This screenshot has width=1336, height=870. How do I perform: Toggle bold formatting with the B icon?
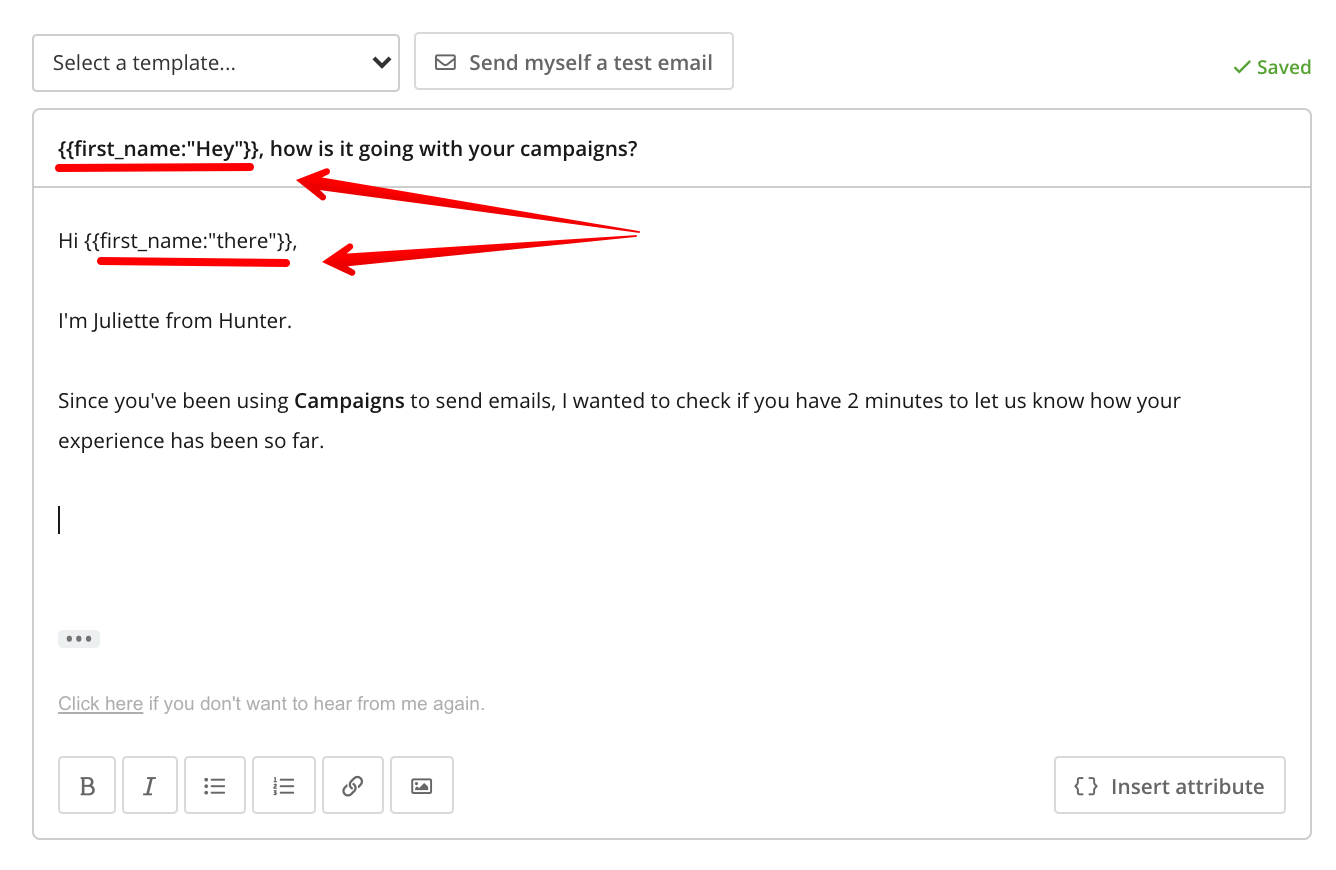click(86, 785)
